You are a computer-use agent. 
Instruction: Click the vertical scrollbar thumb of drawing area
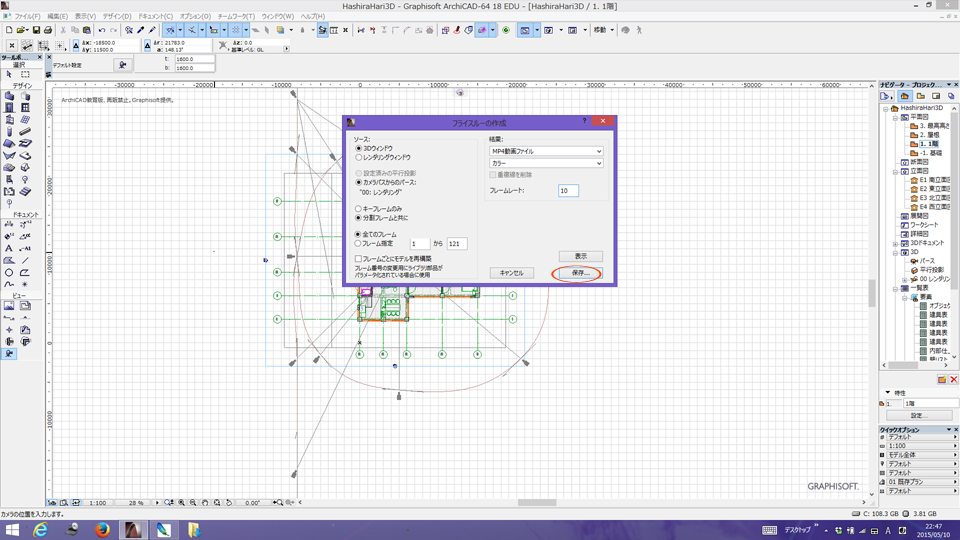872,293
